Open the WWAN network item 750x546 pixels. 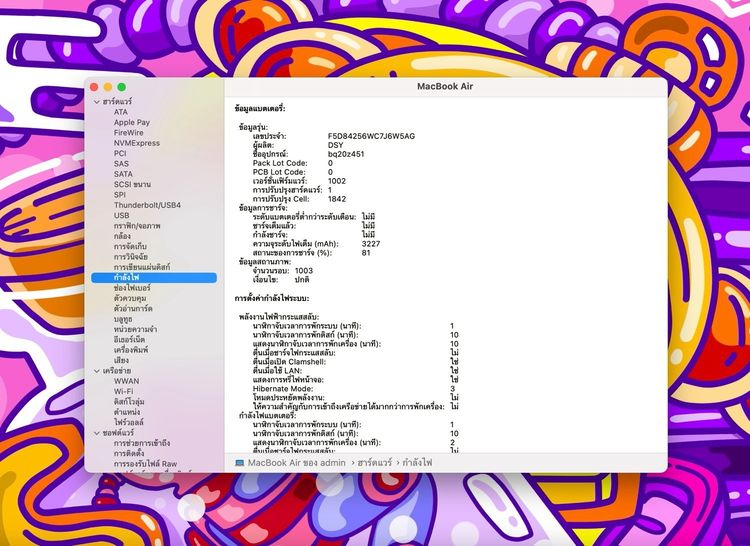126,381
